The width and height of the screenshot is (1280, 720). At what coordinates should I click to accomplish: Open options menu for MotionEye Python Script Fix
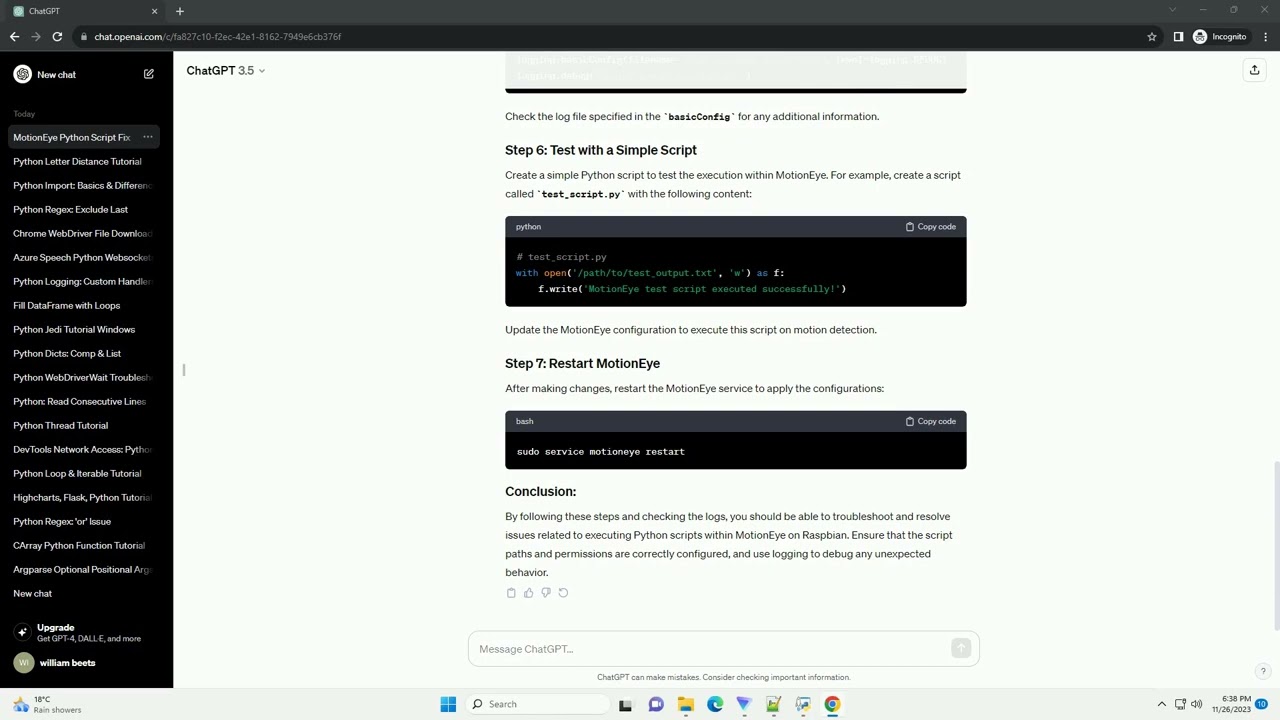pyautogui.click(x=147, y=137)
